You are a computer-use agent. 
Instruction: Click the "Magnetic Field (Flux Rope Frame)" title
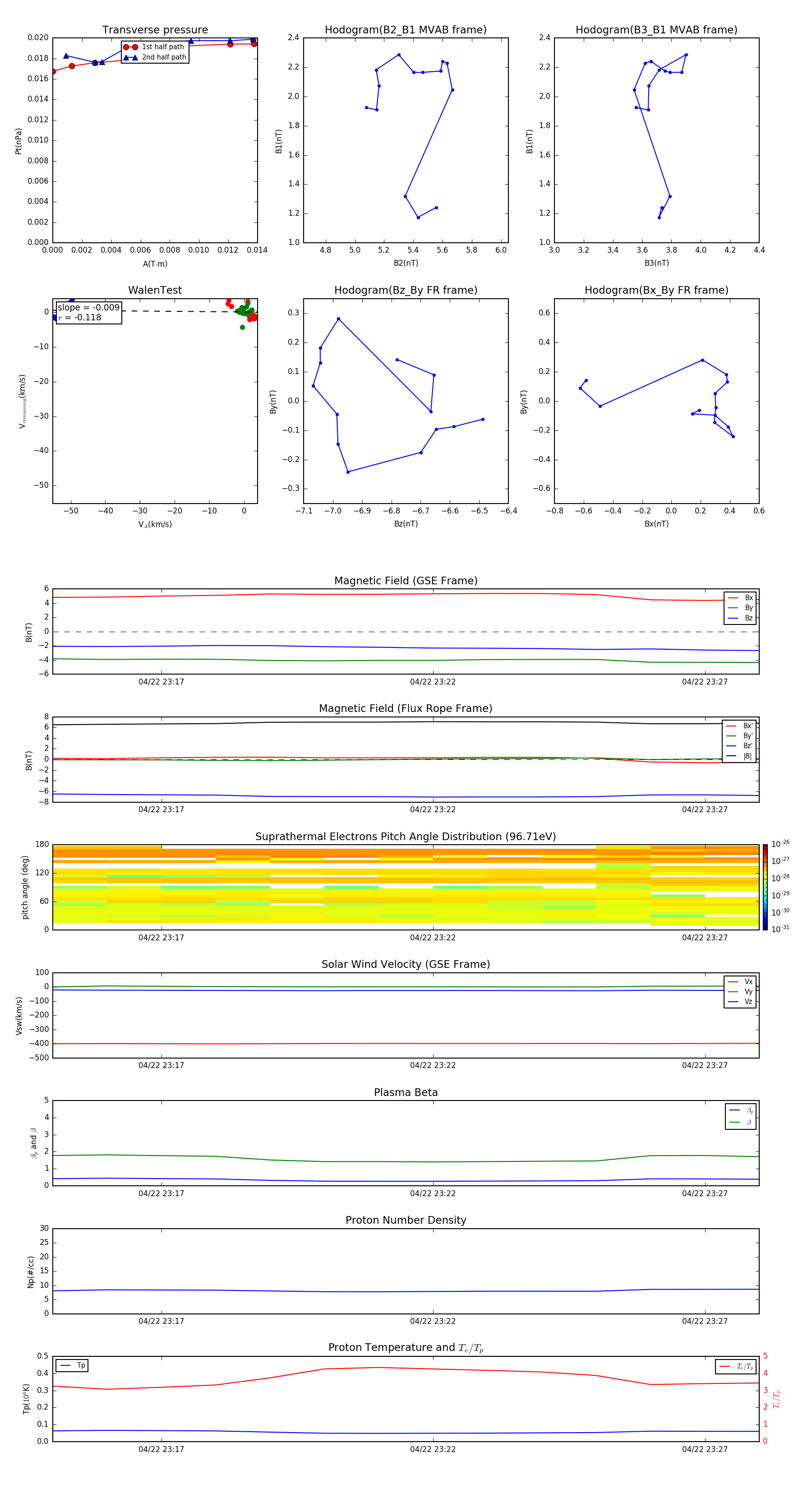(x=406, y=709)
